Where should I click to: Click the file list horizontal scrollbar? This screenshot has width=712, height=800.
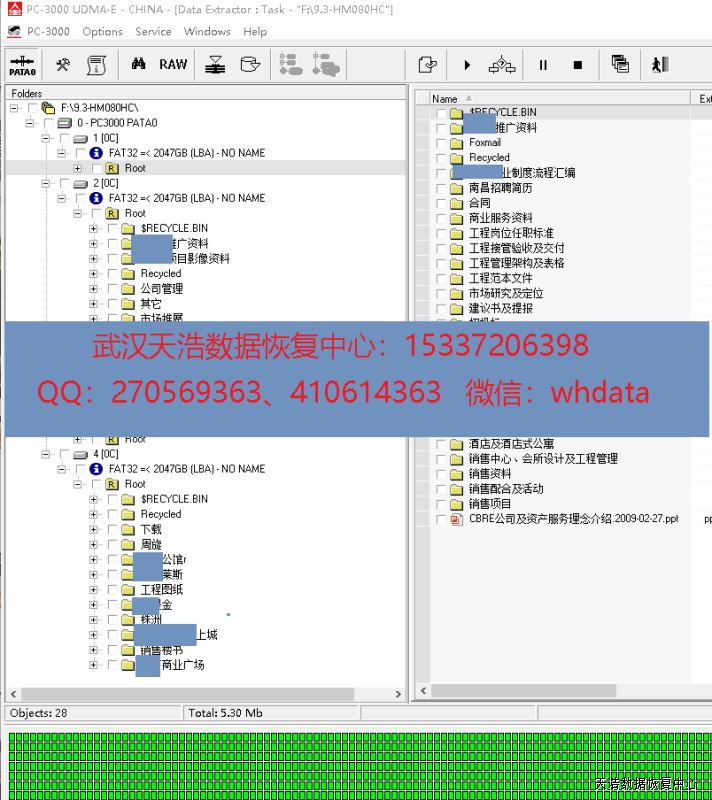point(560,691)
